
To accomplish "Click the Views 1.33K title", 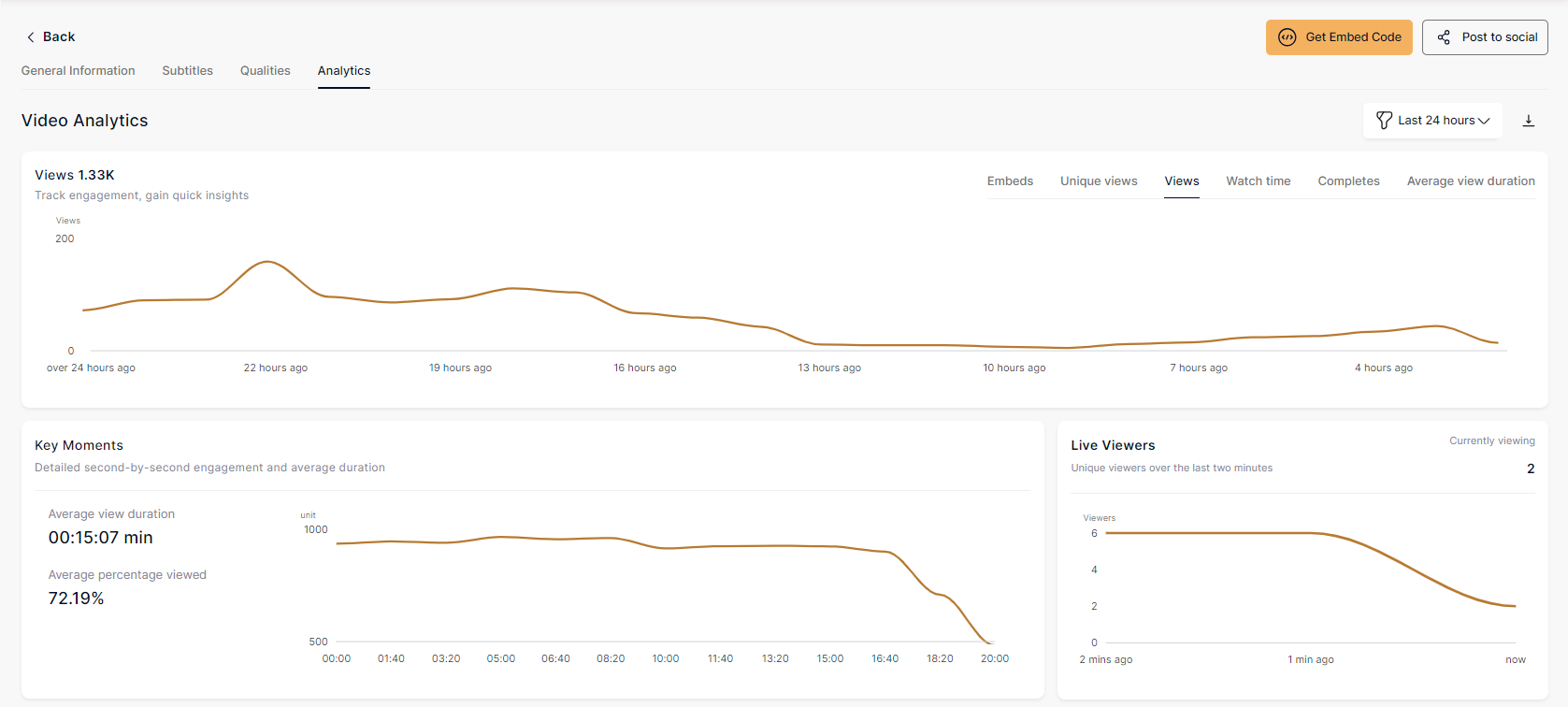I will 75,175.
